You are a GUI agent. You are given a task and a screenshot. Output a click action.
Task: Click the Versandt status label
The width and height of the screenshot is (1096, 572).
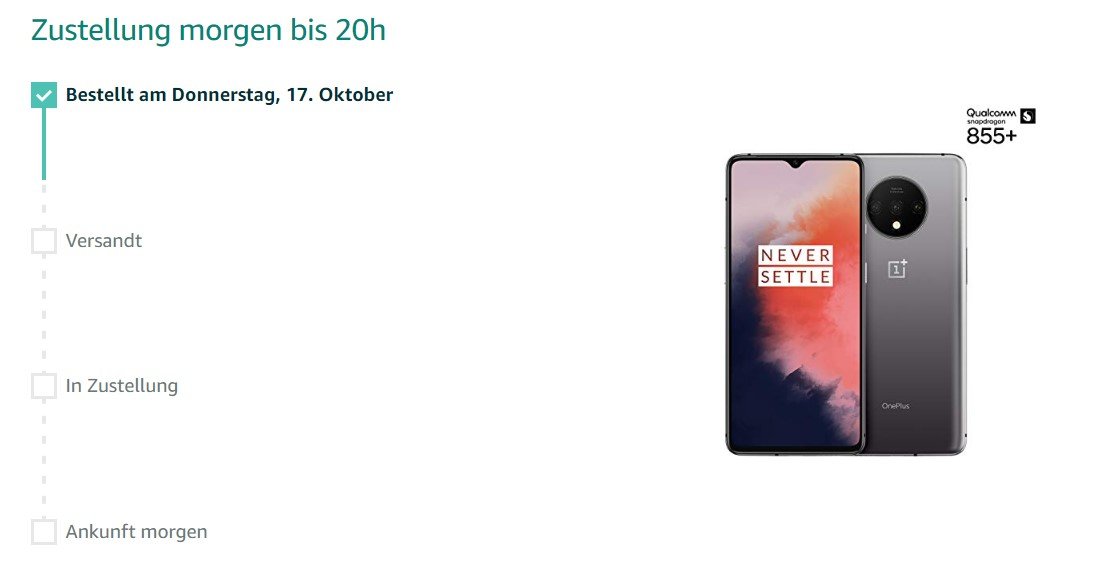pos(103,241)
